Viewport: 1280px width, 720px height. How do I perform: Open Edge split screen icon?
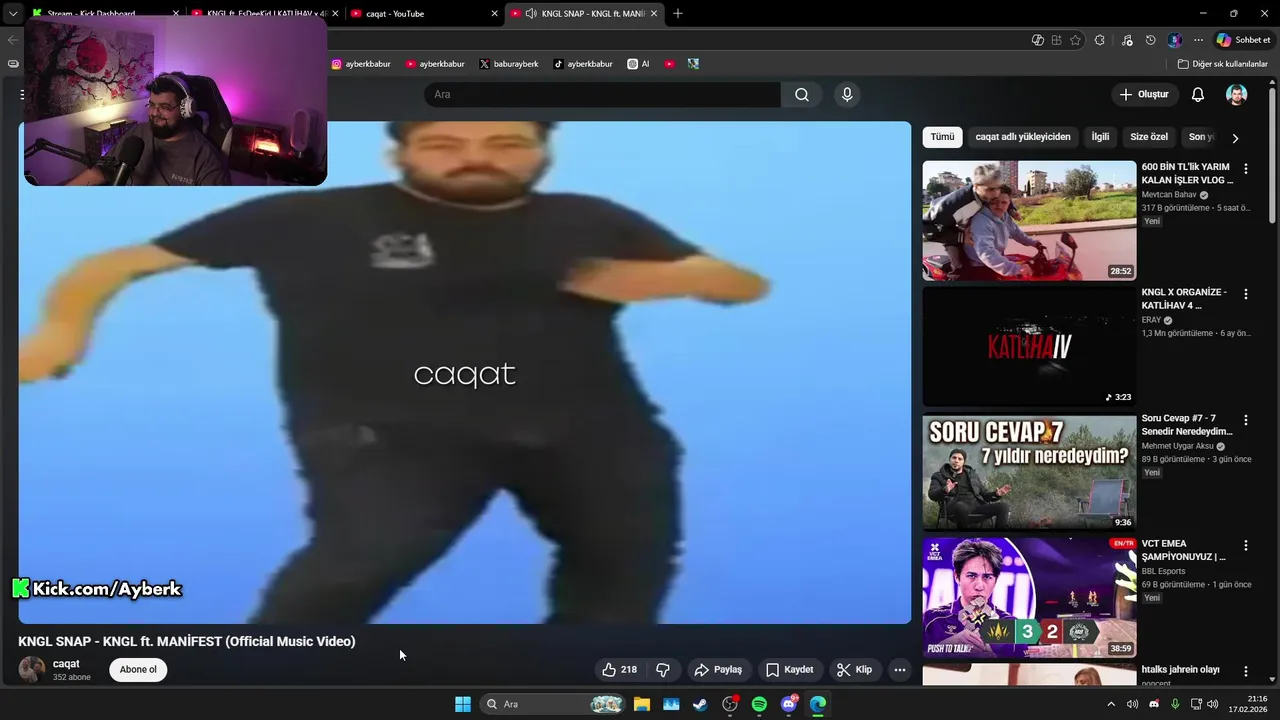pyautogui.click(x=1056, y=40)
